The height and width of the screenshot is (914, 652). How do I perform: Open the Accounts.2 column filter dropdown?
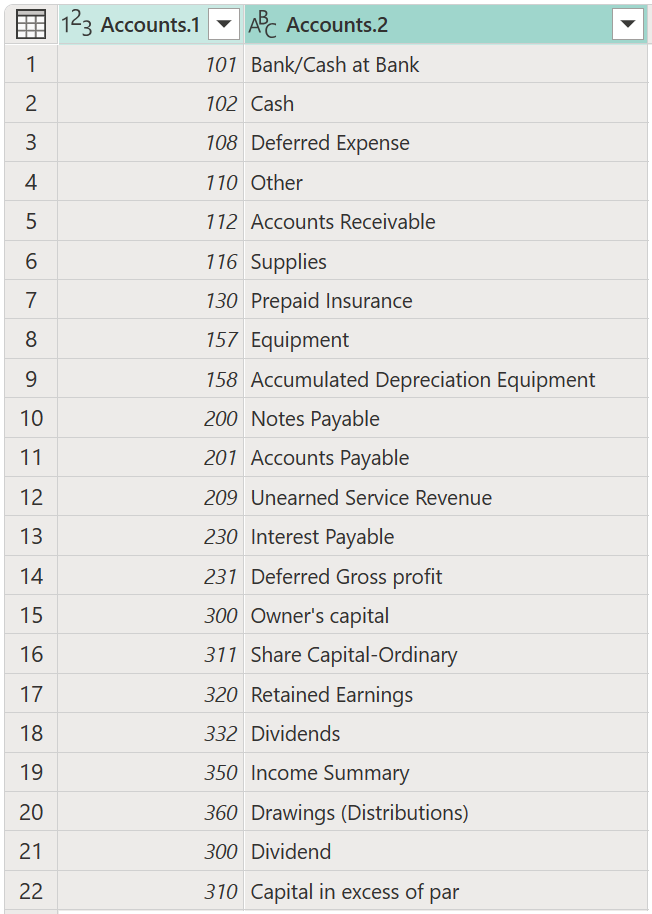point(628,24)
